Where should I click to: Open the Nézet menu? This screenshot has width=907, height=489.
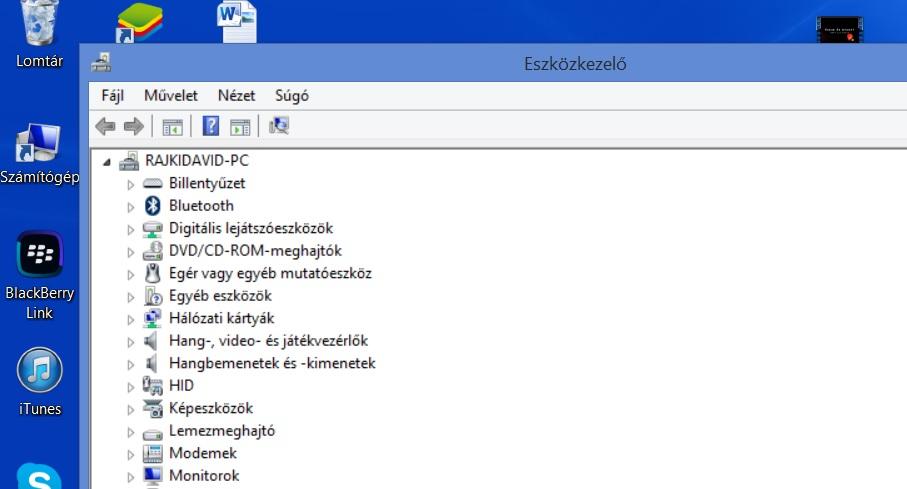(x=237, y=95)
